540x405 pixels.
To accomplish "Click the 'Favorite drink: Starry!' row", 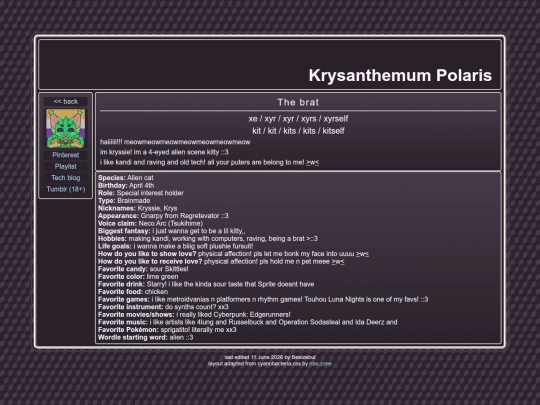I will tap(206, 284).
